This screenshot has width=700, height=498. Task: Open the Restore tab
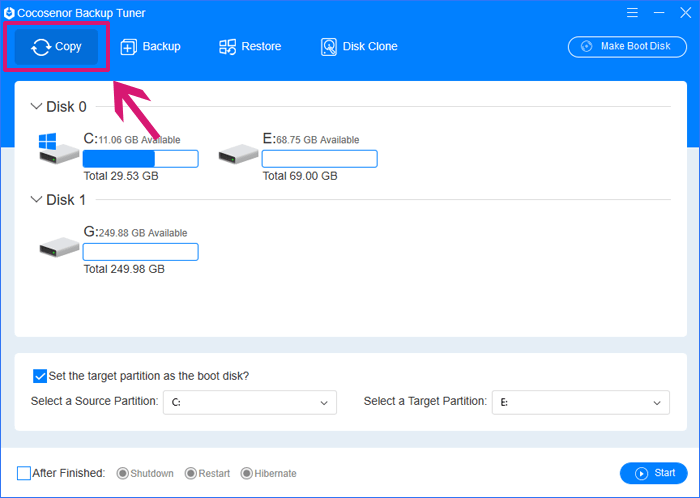pos(250,46)
